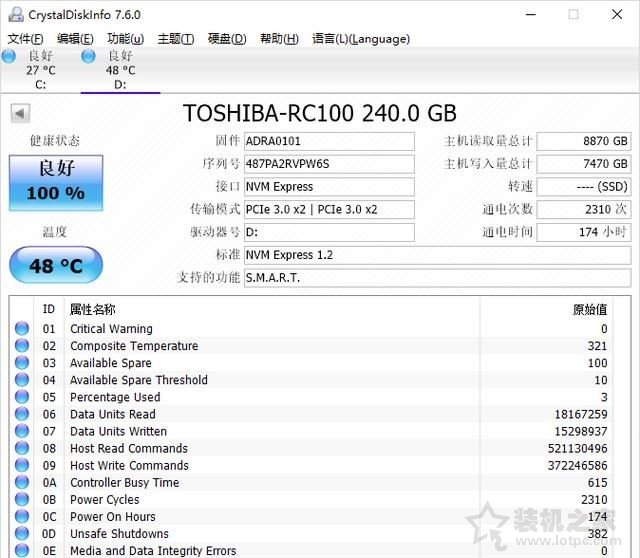Click status orb for Unsafe Shutdowns row
This screenshot has width=640, height=558.
click(x=22, y=533)
